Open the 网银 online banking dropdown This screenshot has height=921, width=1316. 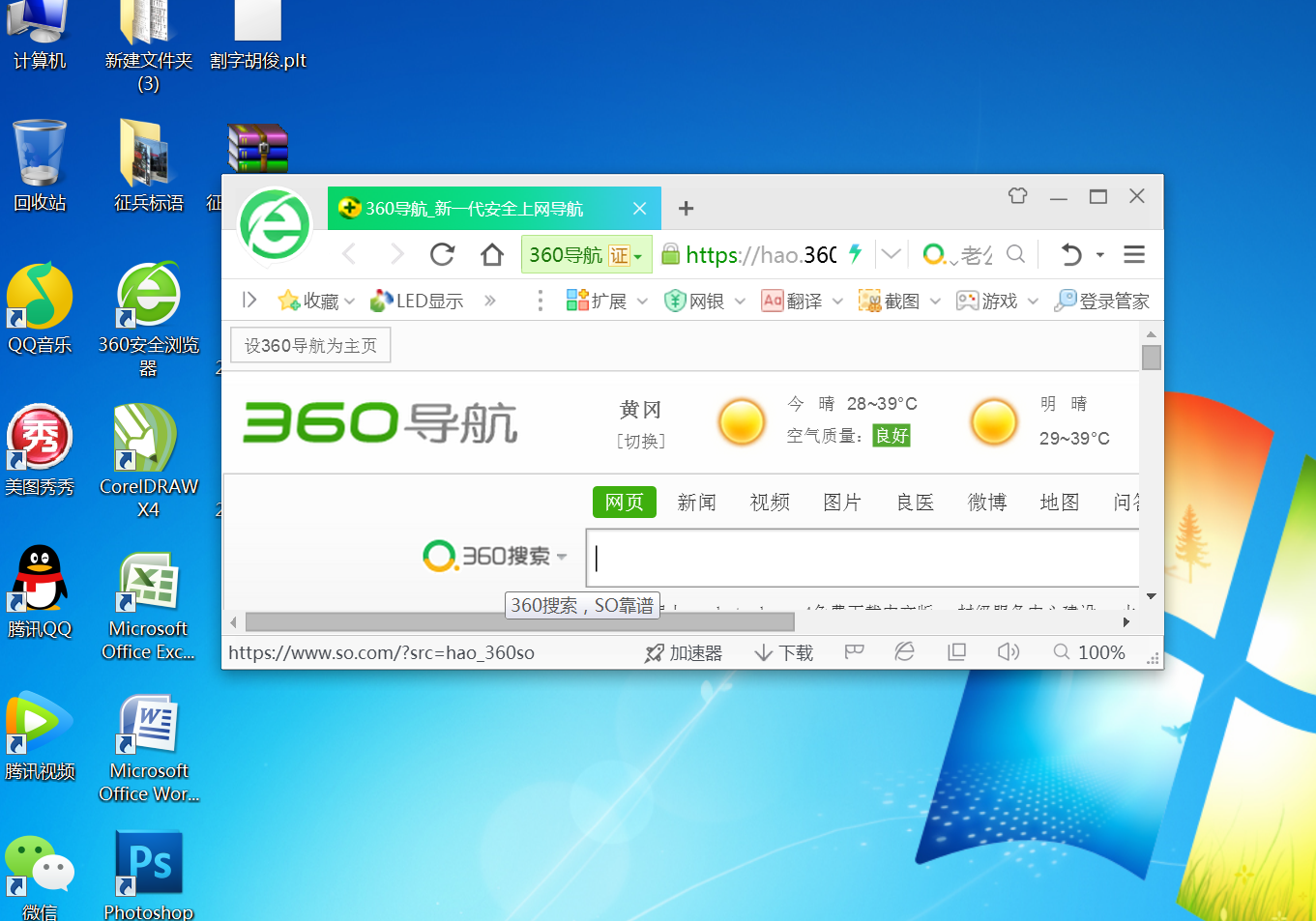[x=704, y=301]
